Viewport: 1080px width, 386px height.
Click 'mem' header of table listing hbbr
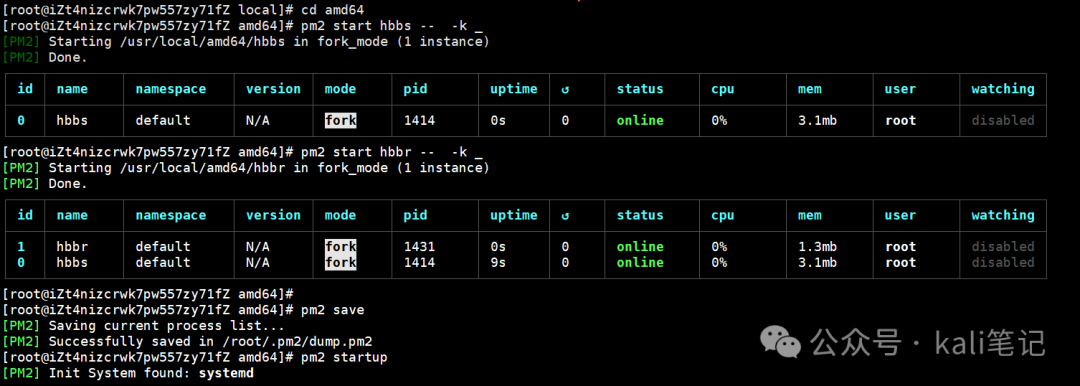(809, 215)
